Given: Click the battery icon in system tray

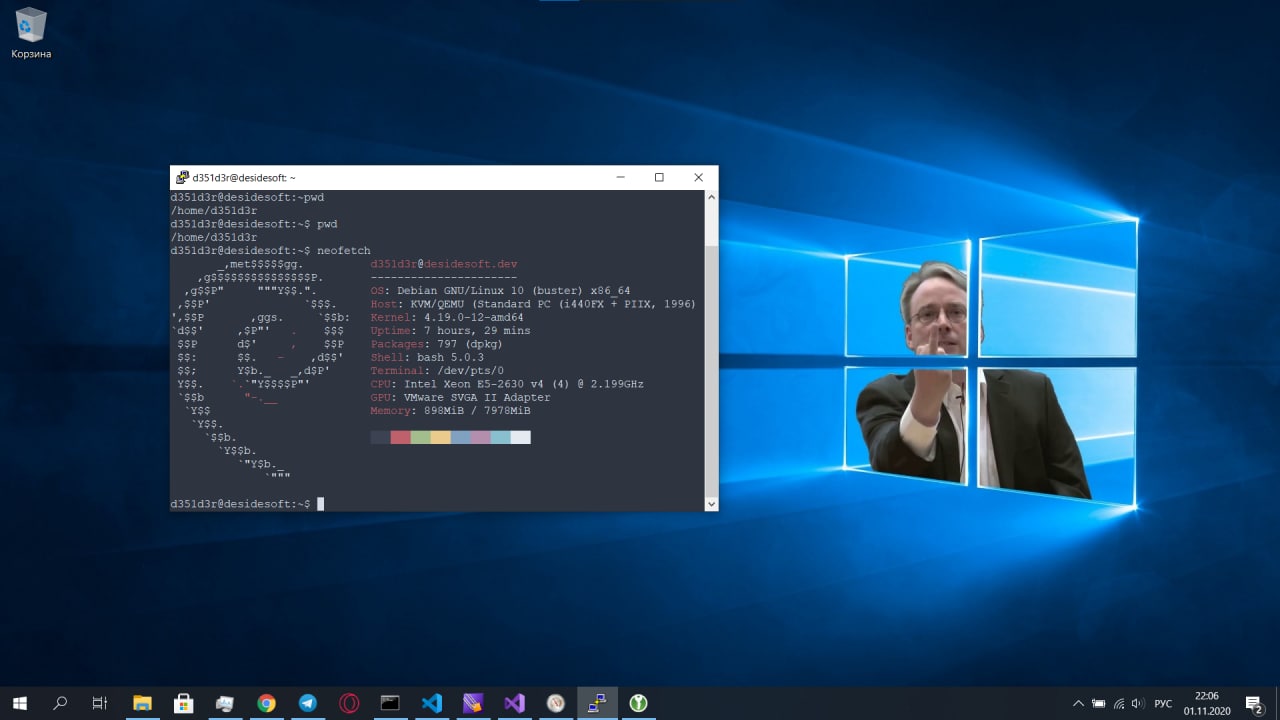Looking at the screenshot, I should (x=1098, y=703).
